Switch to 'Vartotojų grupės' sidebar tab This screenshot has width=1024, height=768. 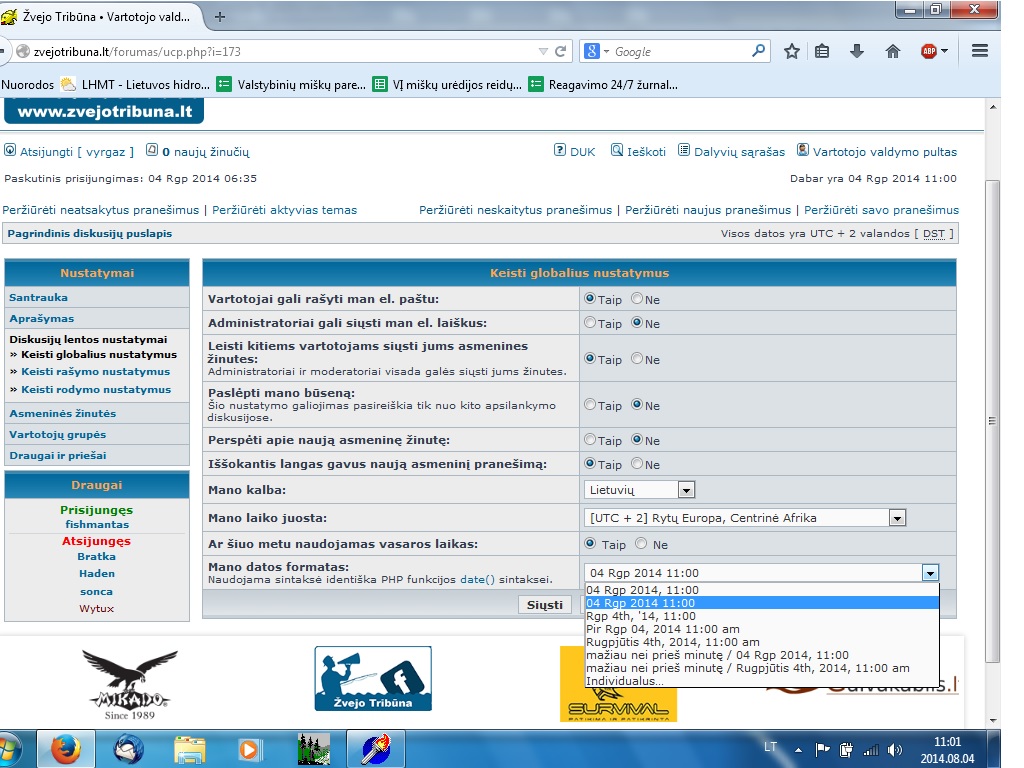tap(57, 434)
